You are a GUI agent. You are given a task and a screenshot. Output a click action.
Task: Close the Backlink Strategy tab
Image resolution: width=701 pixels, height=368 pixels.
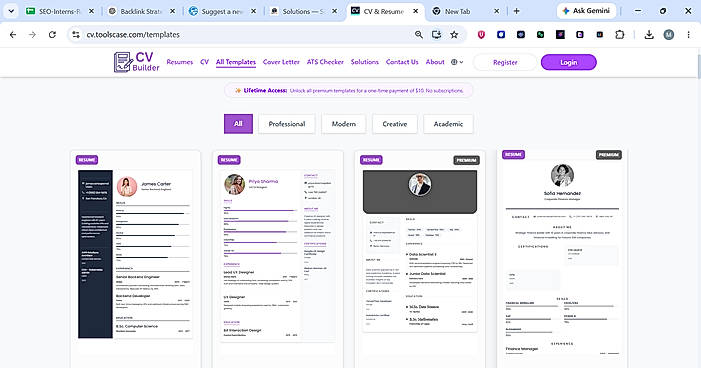[173, 11]
